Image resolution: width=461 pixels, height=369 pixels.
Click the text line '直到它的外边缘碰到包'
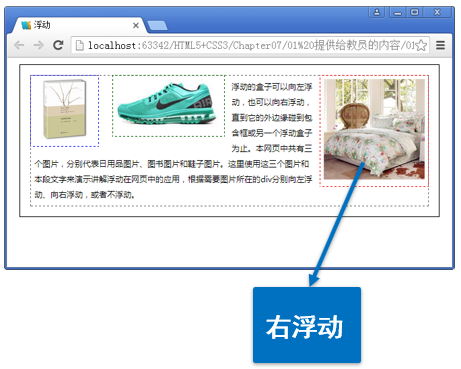click(272, 118)
